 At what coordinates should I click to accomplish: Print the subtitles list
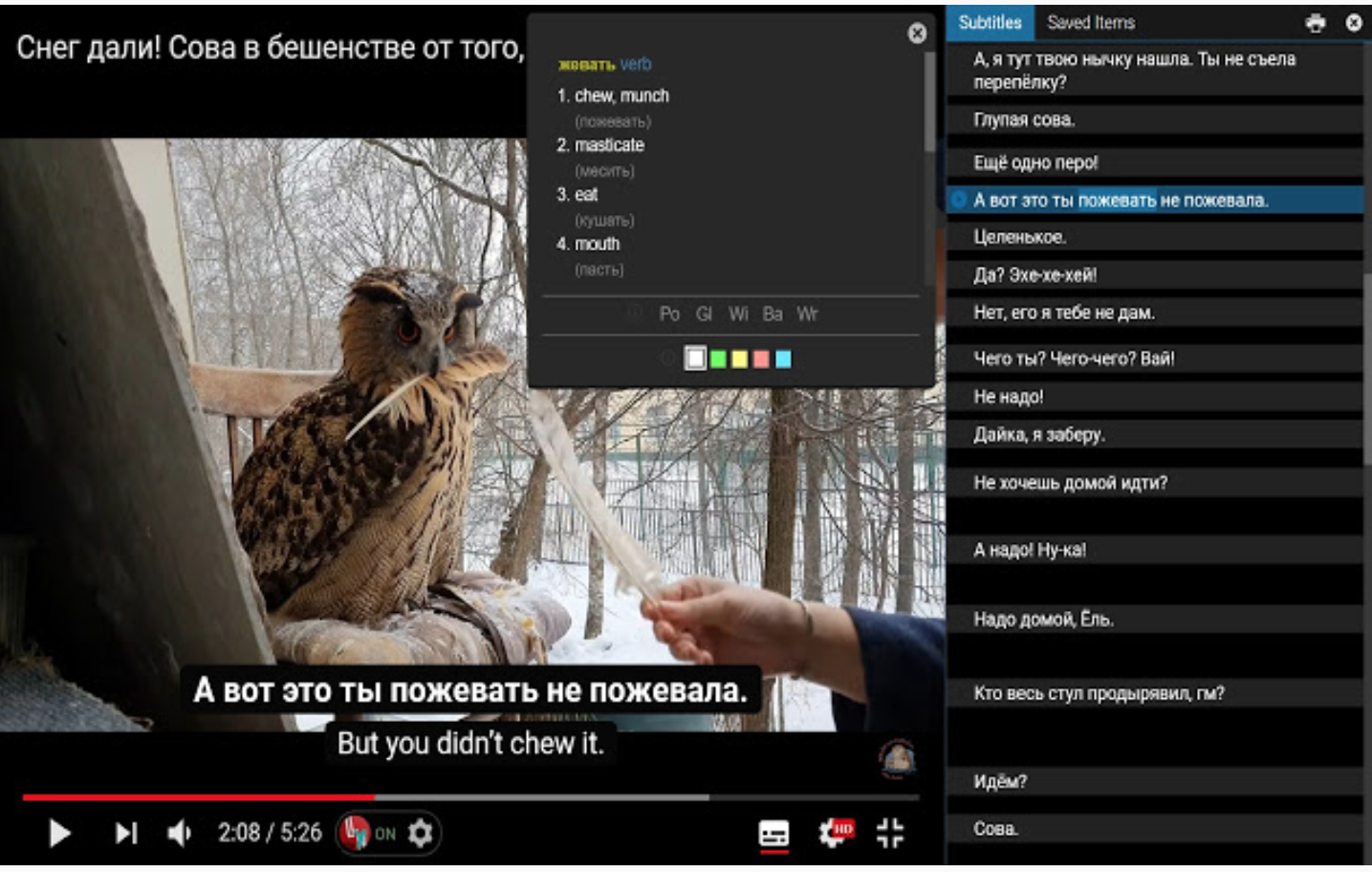coord(1317,23)
